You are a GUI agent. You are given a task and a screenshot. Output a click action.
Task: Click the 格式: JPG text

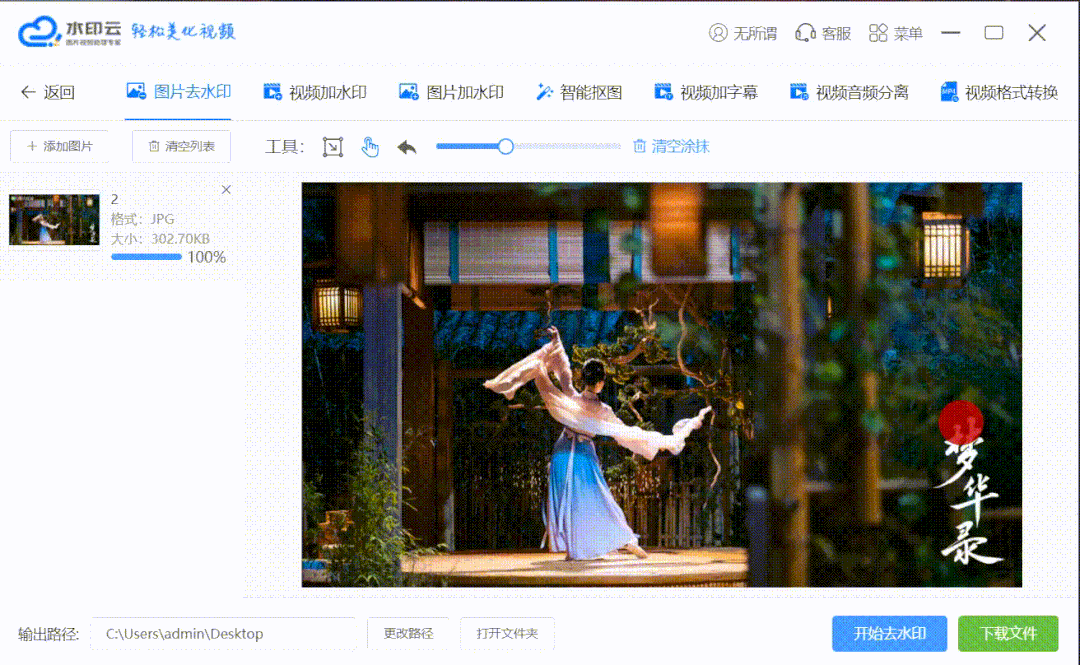[143, 219]
